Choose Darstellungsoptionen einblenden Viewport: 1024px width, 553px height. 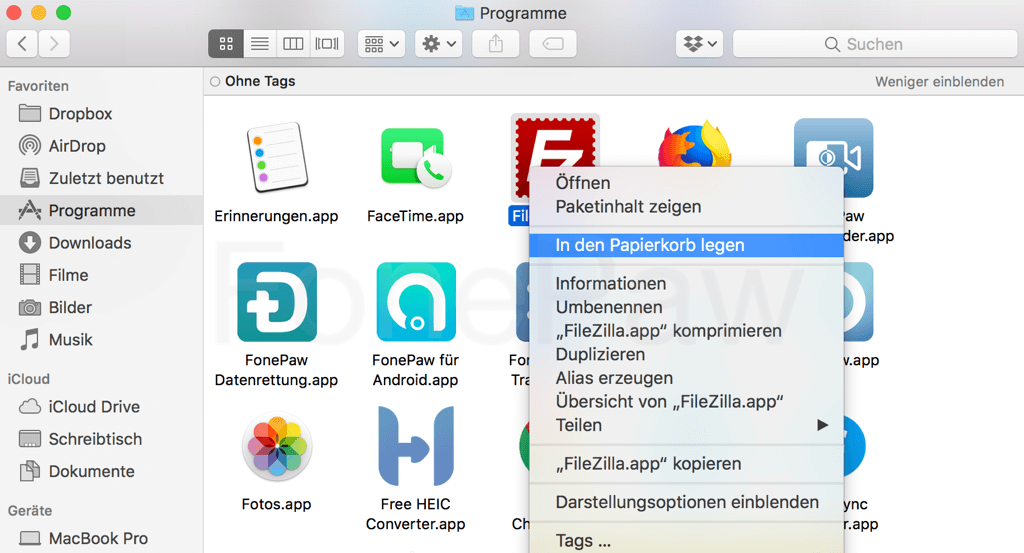[686, 502]
